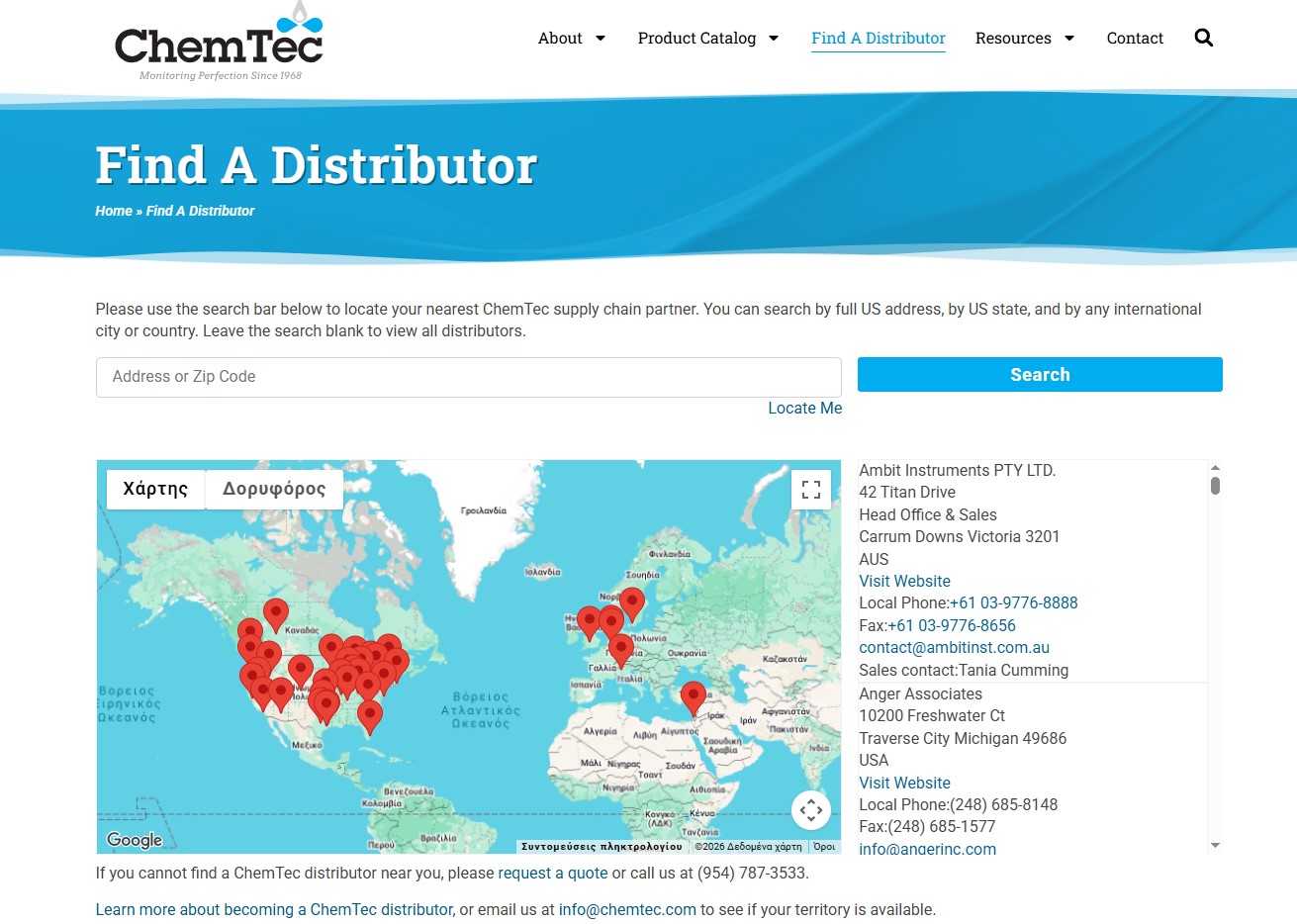Visit Ambit Instruments website link
The height and width of the screenshot is (924, 1297).
(x=904, y=582)
